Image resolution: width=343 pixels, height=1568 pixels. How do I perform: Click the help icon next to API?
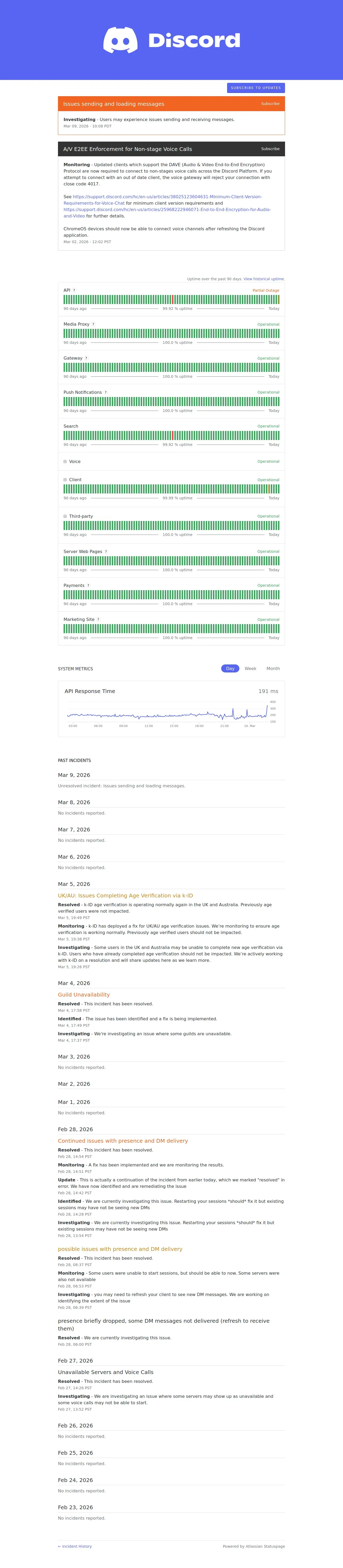click(x=74, y=290)
